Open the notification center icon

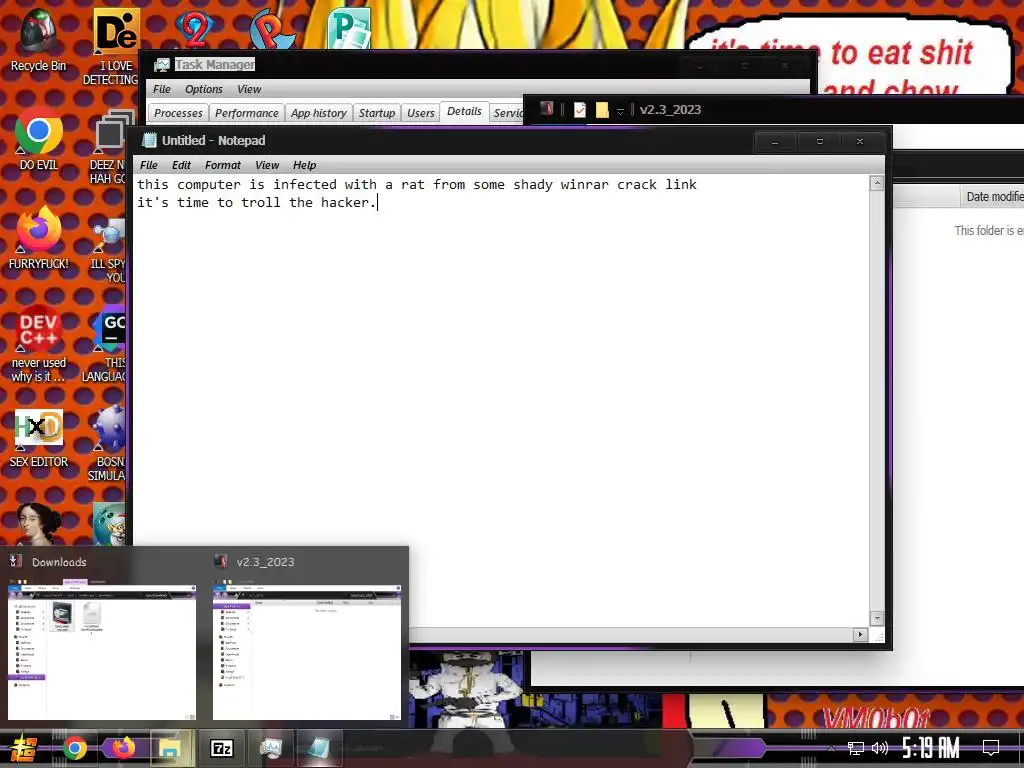991,748
